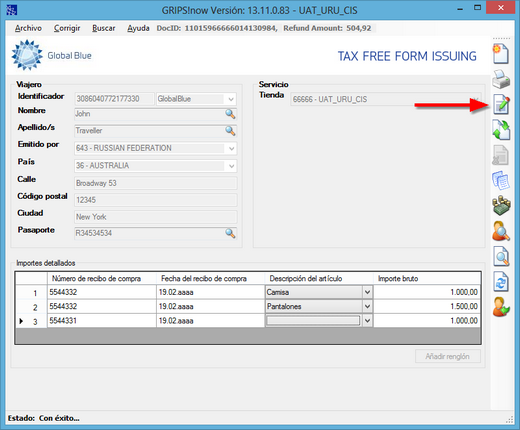Screen dimensions: 520x430
Task: Minimize the GRIPS!now window
Action: point(460,9)
